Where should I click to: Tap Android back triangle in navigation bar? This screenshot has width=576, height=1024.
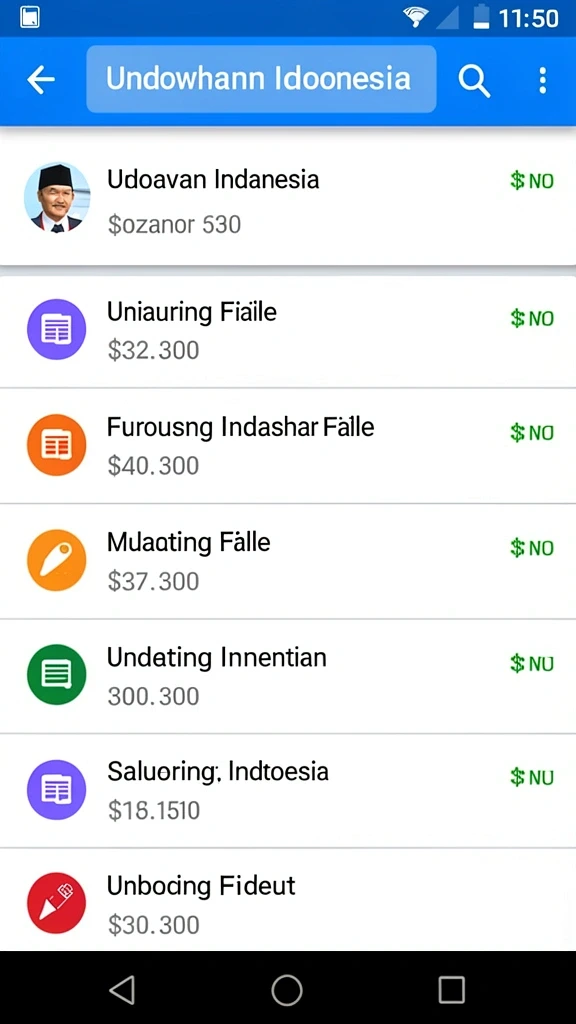[x=123, y=989]
